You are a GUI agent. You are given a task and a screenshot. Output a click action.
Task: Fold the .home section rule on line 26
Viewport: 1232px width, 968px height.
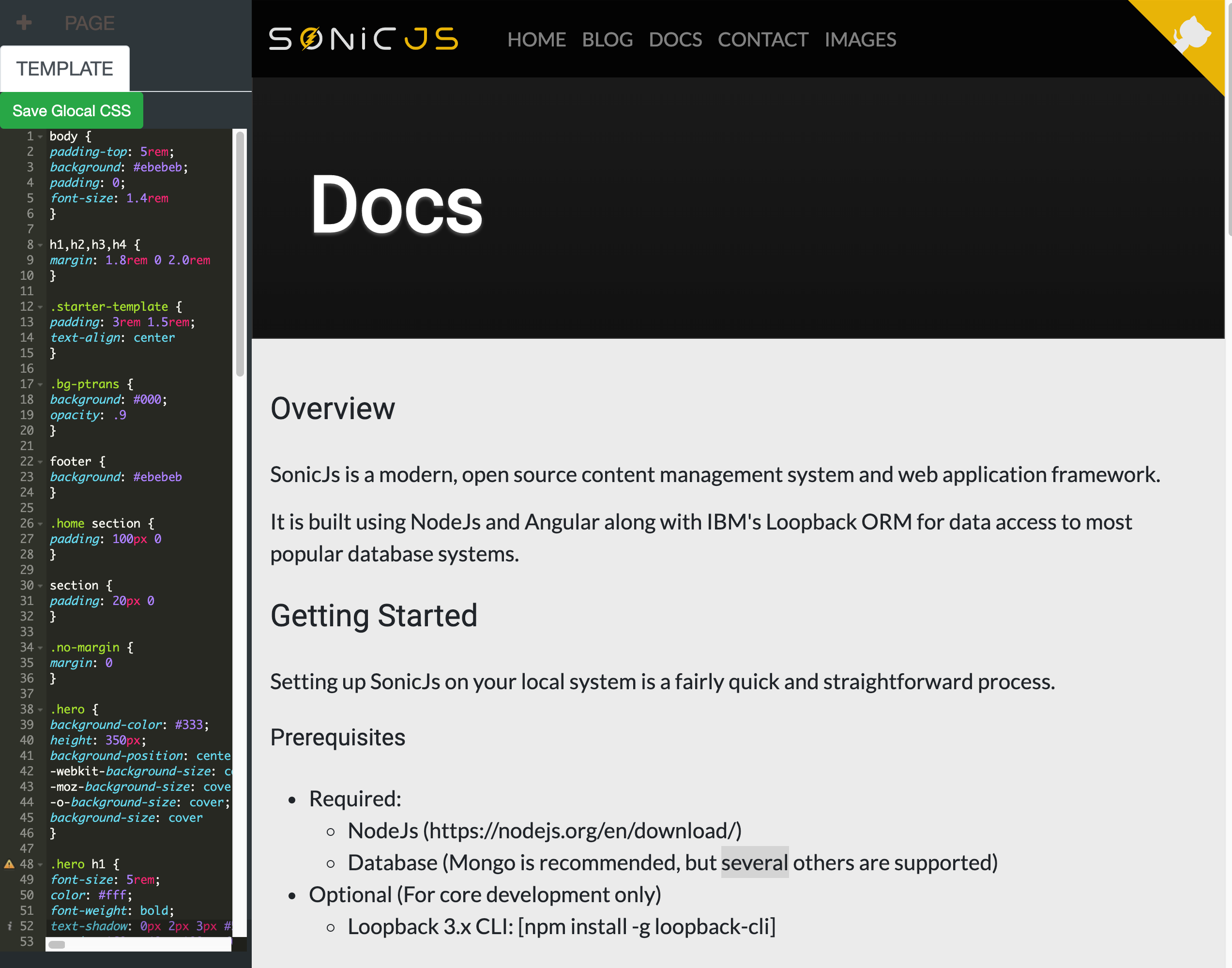point(40,524)
